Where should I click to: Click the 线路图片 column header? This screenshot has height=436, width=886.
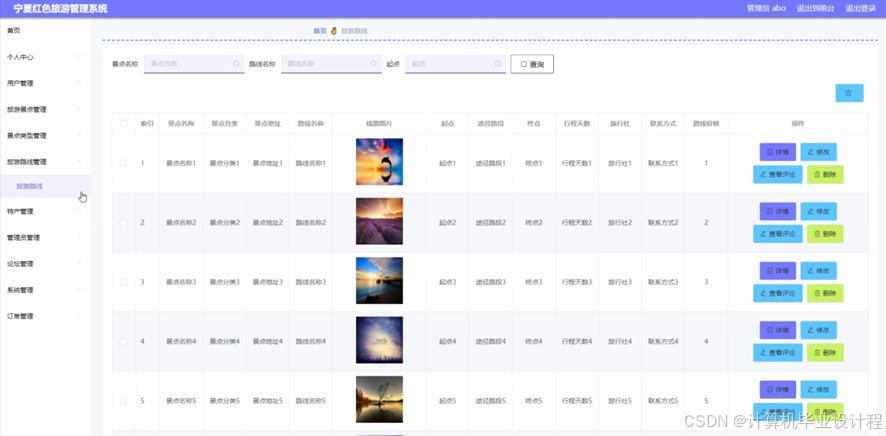tap(379, 124)
